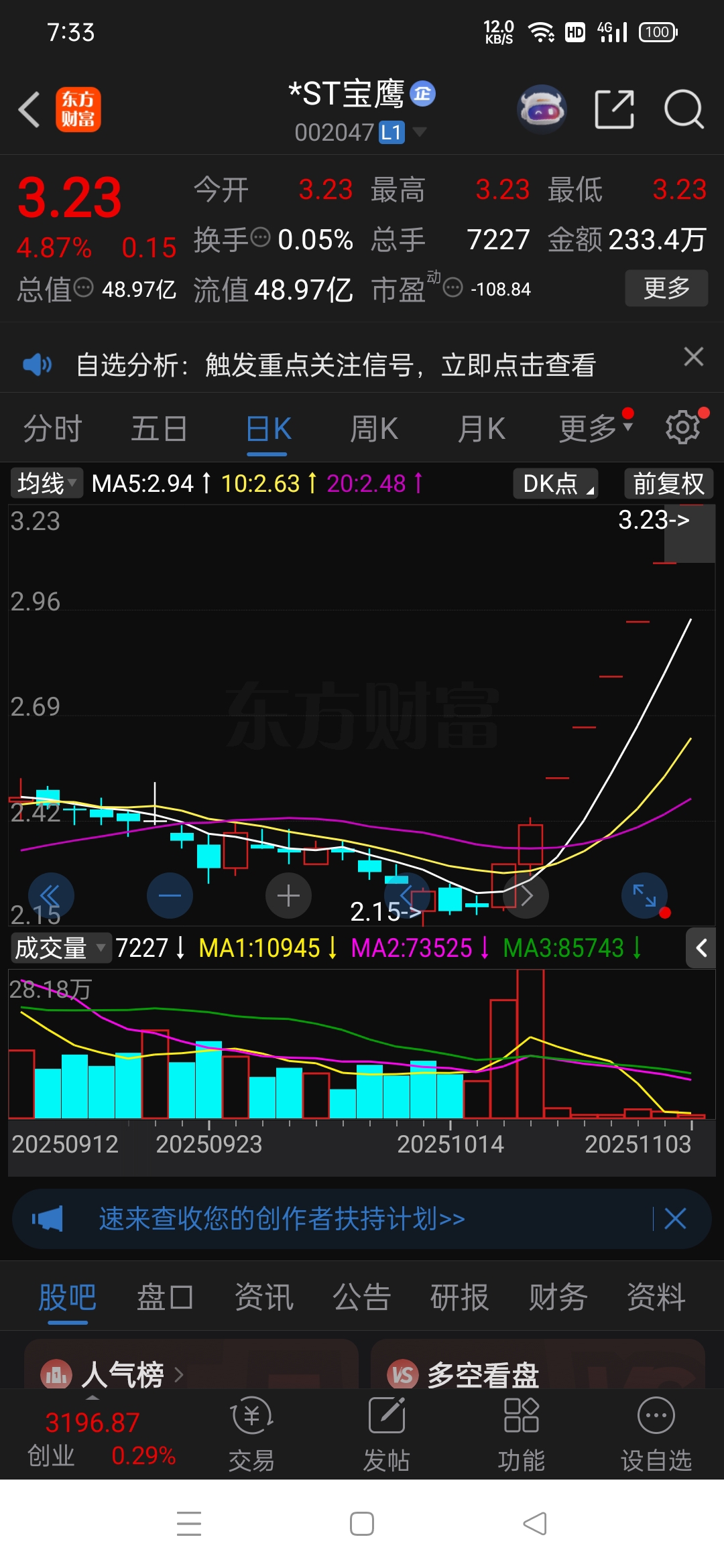Tap the 发帖 compose button
724x1568 pixels.
(387, 1434)
